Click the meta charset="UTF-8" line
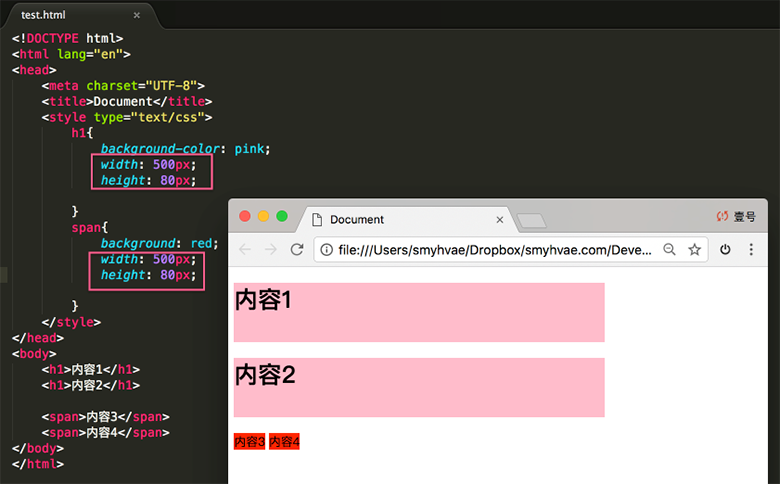Viewport: 780px width, 484px height. 123,86
